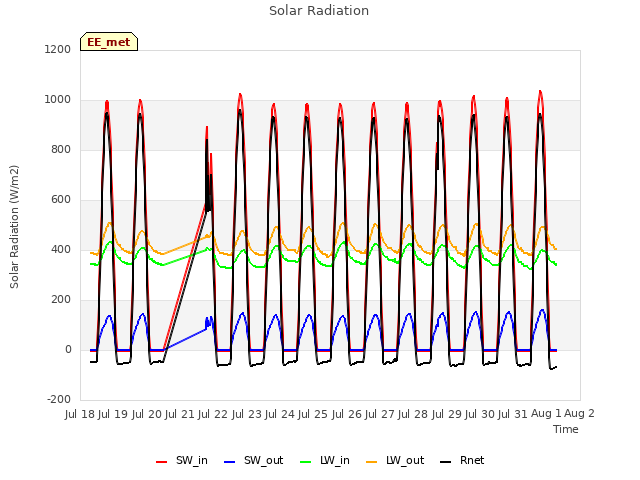Click the Jul 28 x-axis label
This screenshot has height=480, width=640.
pyautogui.click(x=413, y=414)
